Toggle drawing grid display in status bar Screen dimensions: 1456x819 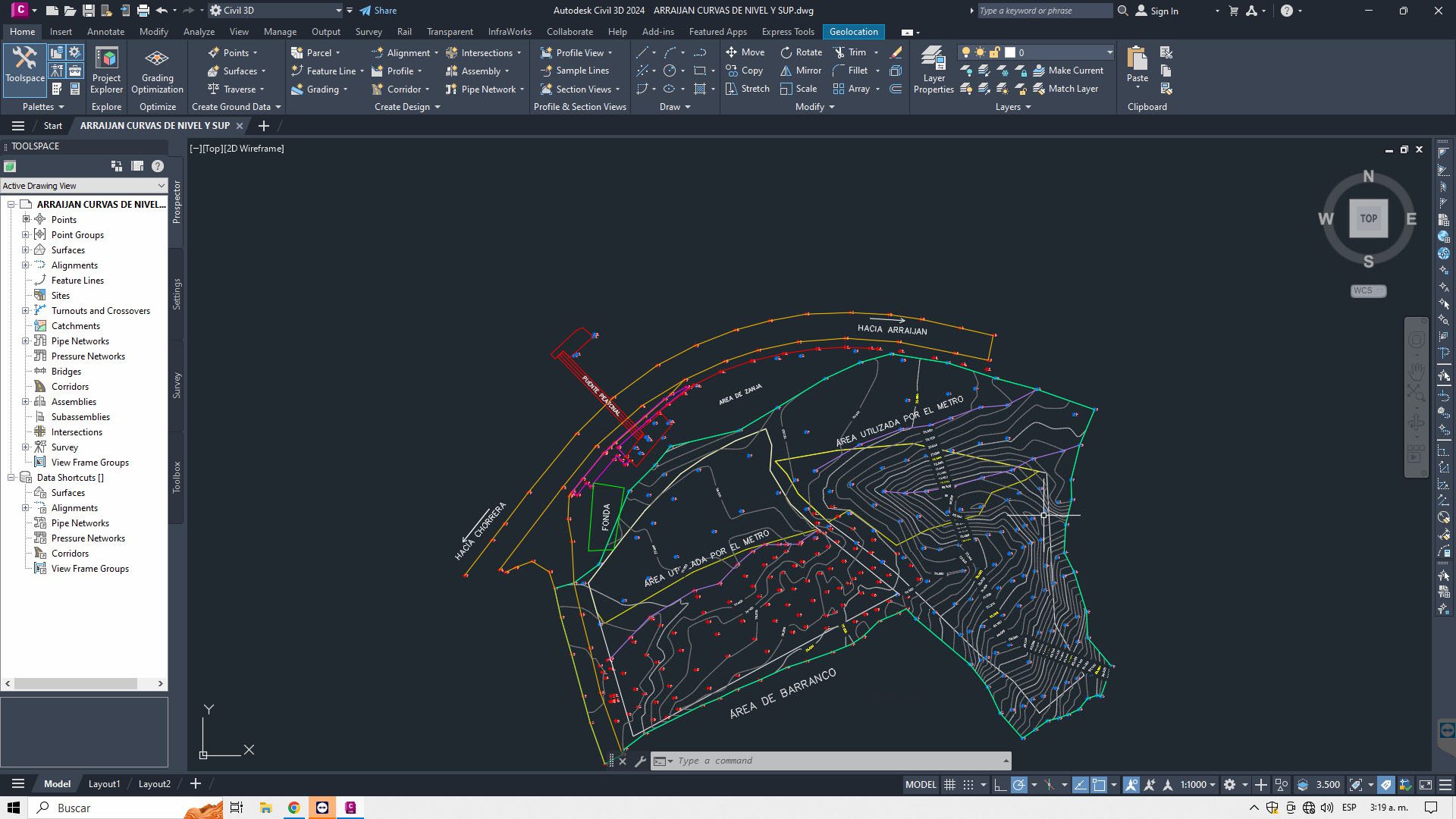[x=949, y=785]
